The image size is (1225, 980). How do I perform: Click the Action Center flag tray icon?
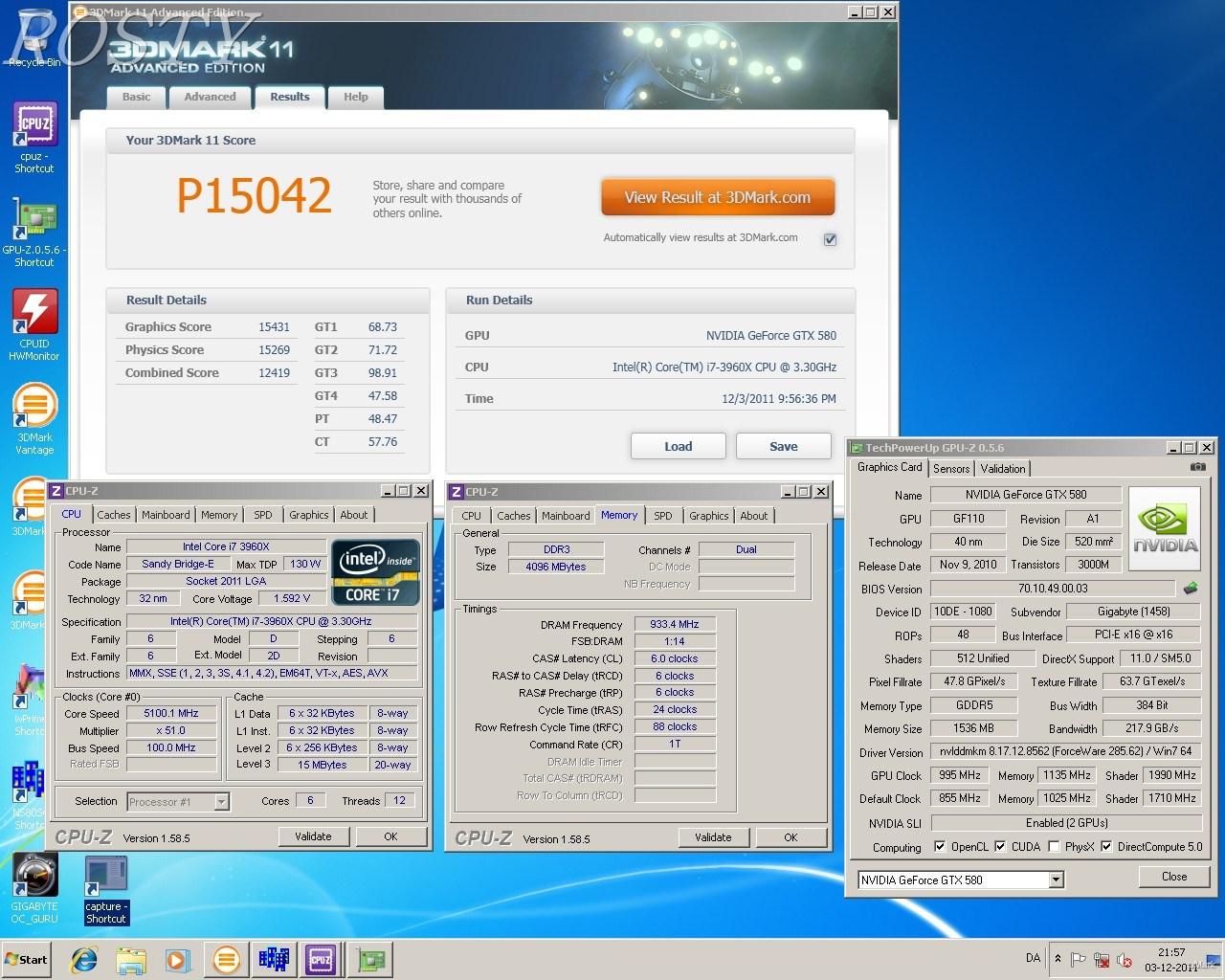[x=1079, y=959]
